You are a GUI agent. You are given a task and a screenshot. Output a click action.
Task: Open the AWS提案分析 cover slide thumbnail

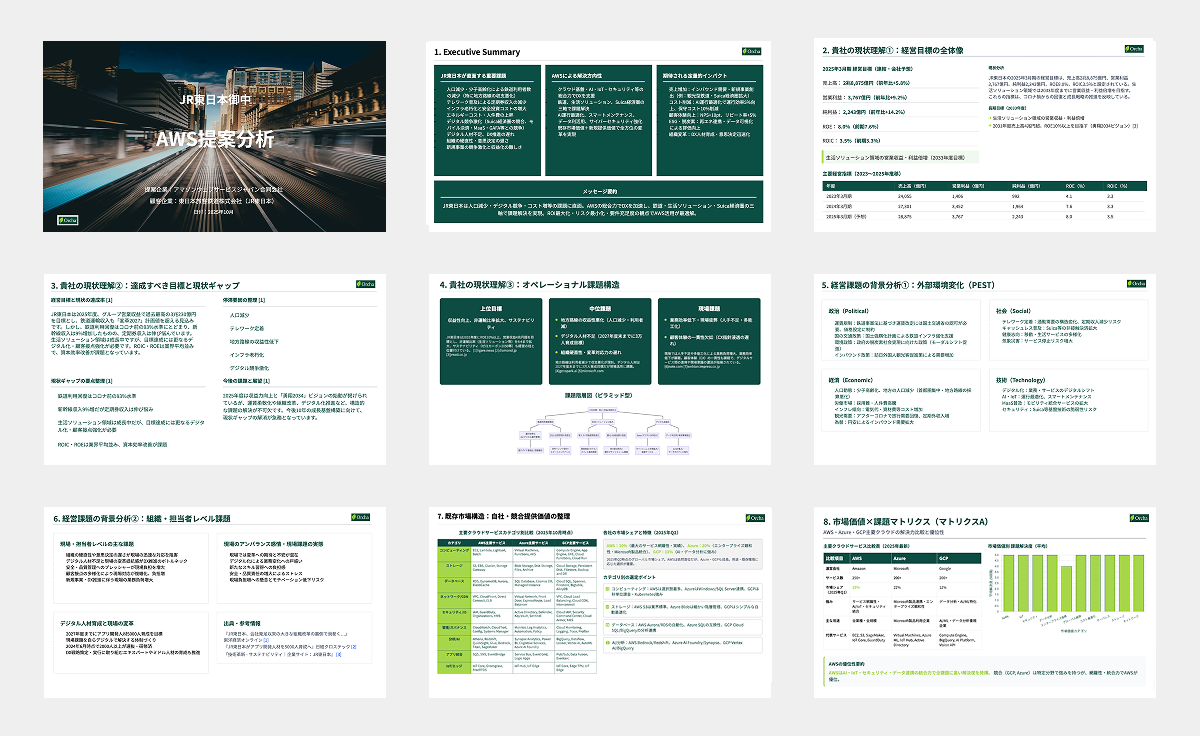[x=214, y=136]
